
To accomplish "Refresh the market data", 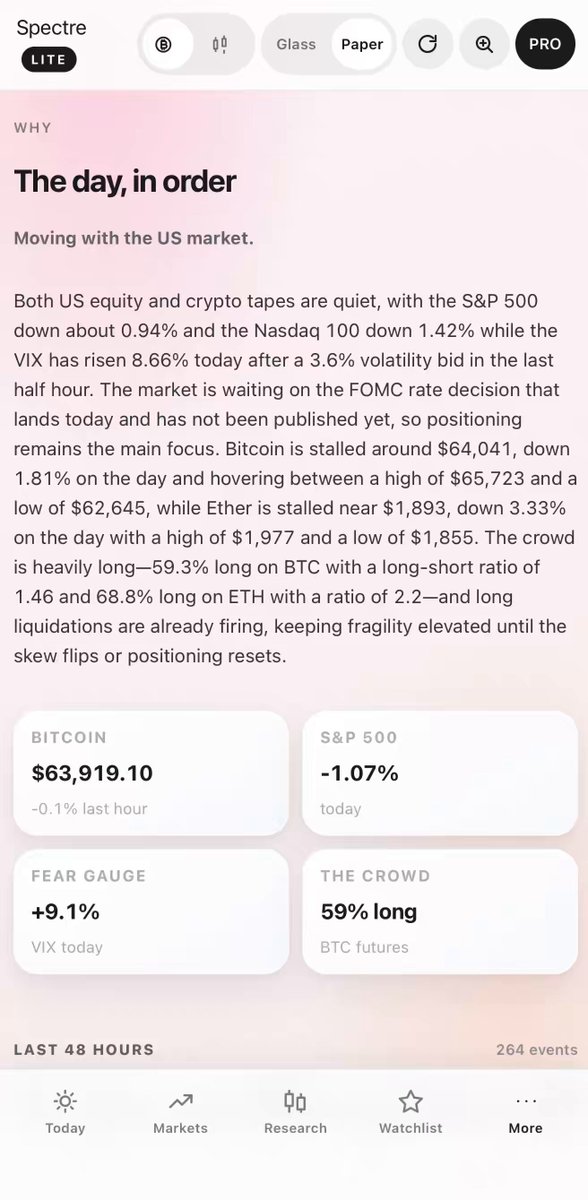I will coord(427,44).
